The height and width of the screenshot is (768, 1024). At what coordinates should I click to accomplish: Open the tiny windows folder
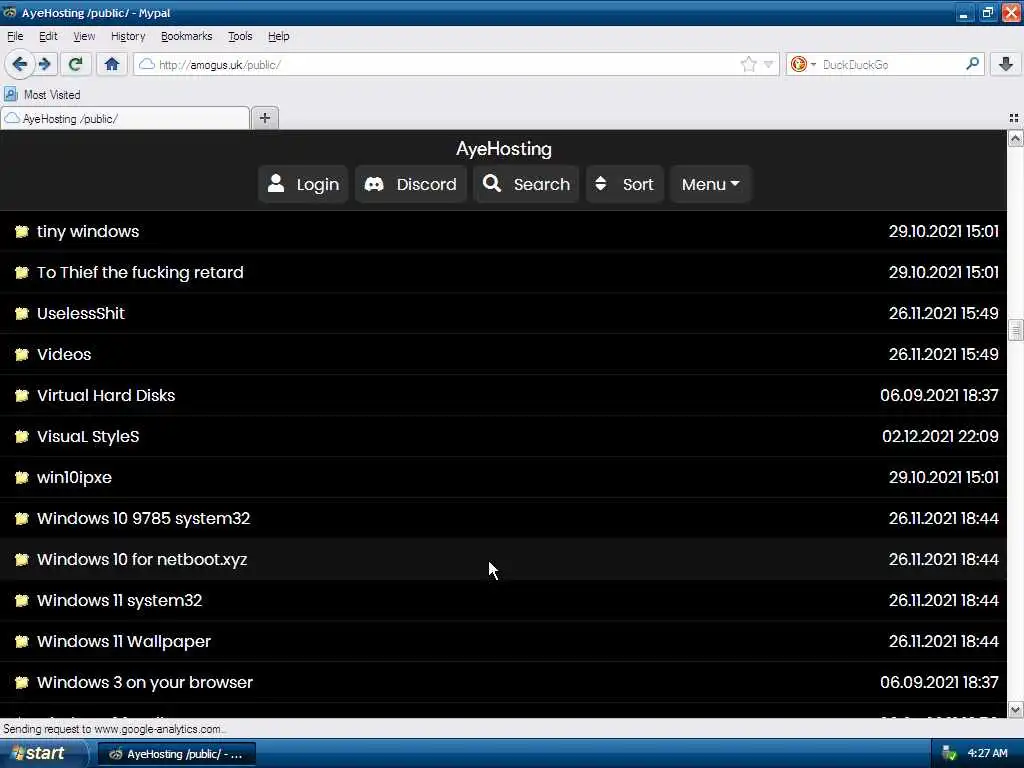[88, 231]
